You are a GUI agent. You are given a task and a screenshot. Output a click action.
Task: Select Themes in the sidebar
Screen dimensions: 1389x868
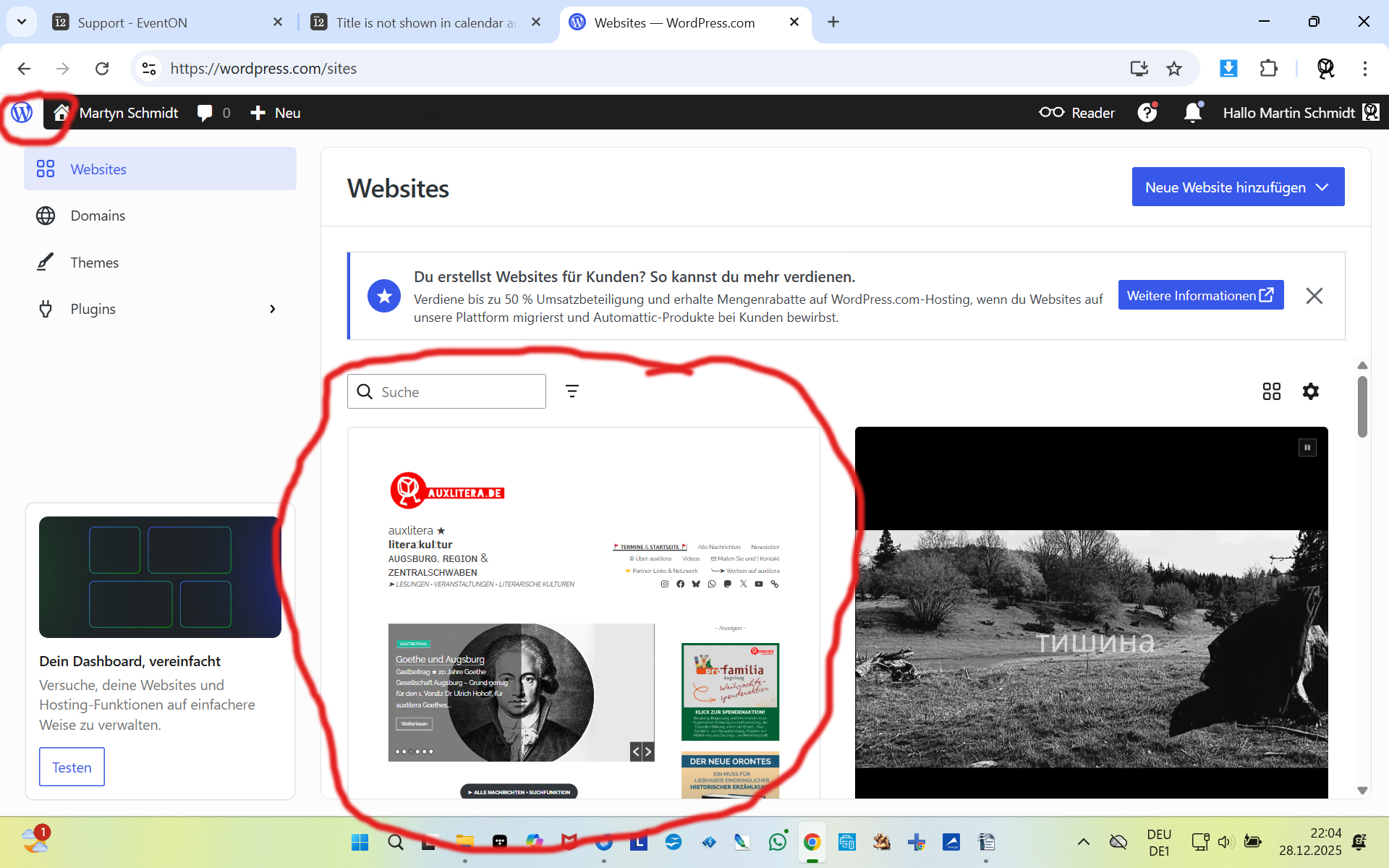[x=94, y=263]
